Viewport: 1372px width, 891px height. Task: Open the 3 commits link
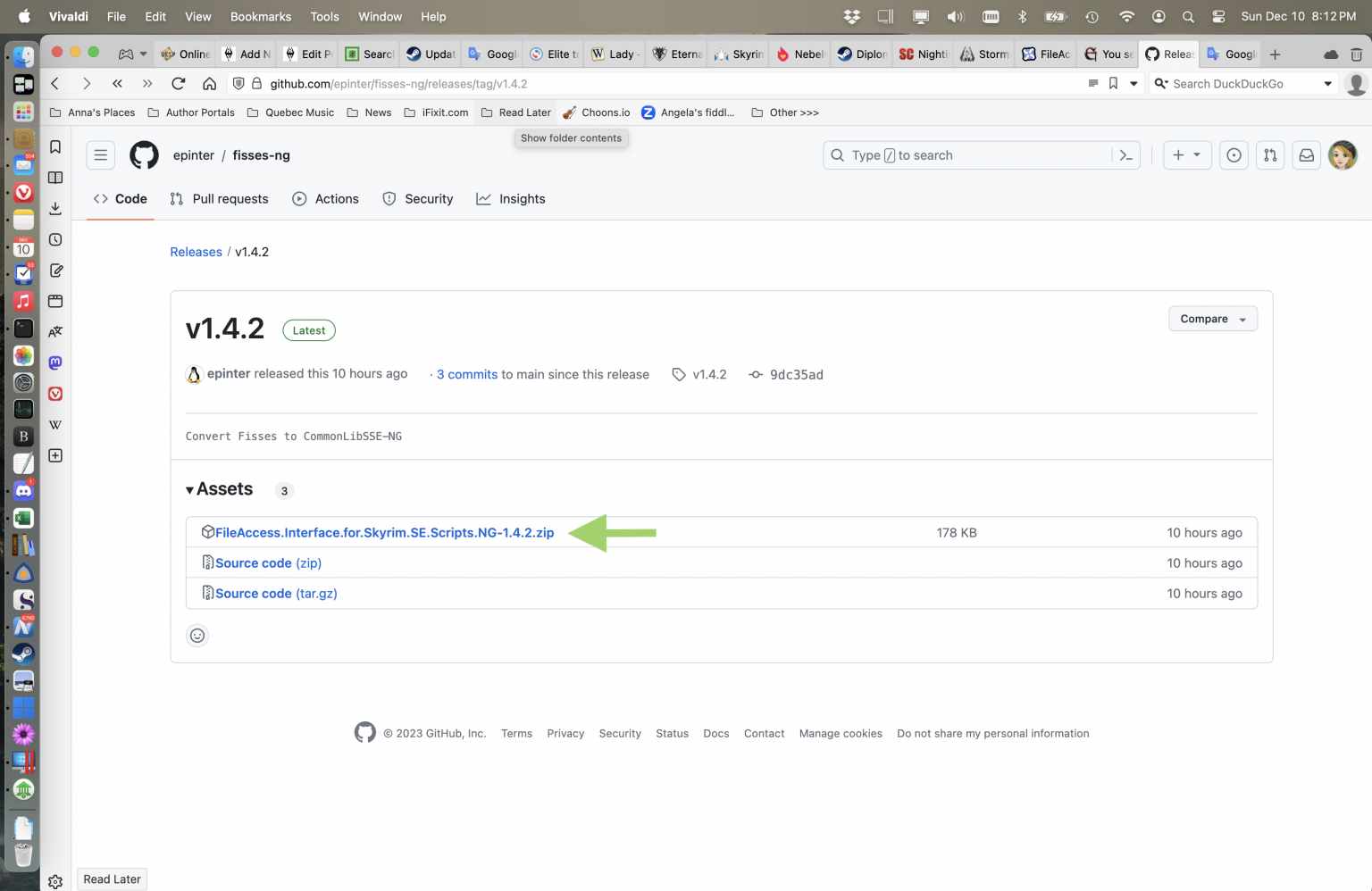pos(466,375)
